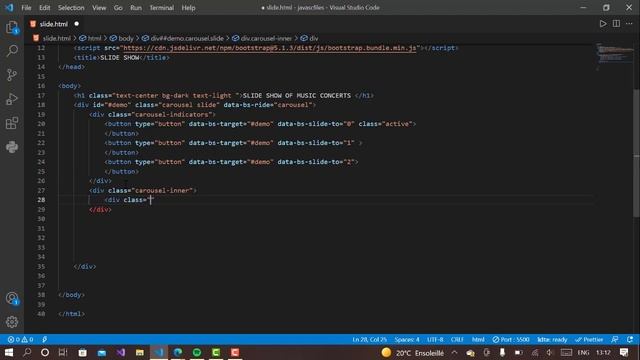Click the VS Code logo in title bar
The width and height of the screenshot is (640, 360).
tap(9, 7)
